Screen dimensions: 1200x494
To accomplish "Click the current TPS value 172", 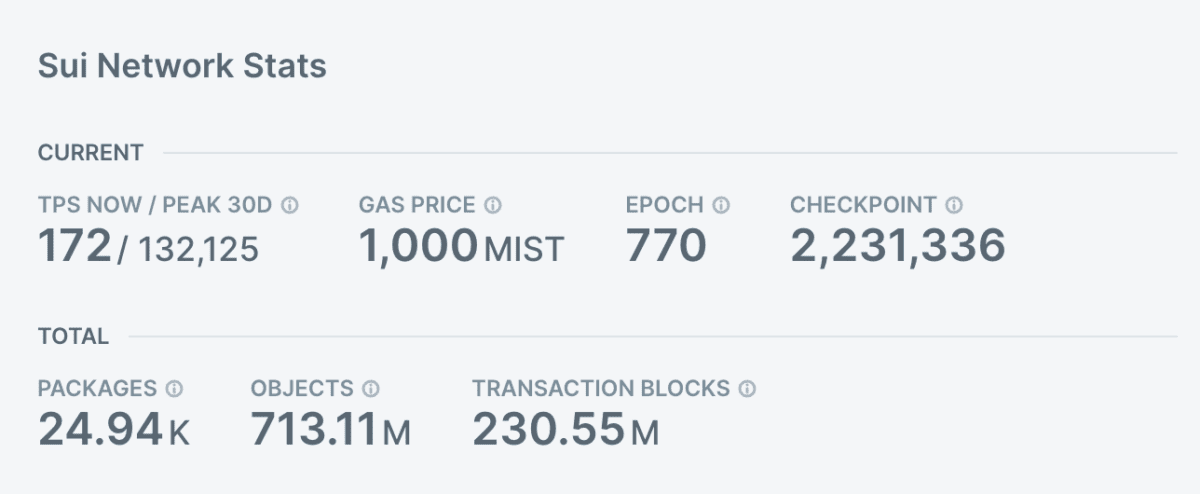I will tap(74, 246).
